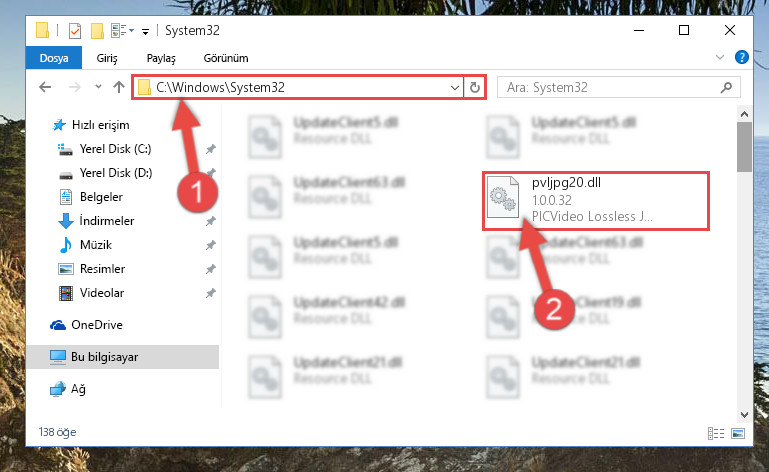Select the pvljpg20.dll file
Screen dimensions: 769x472
595,201
